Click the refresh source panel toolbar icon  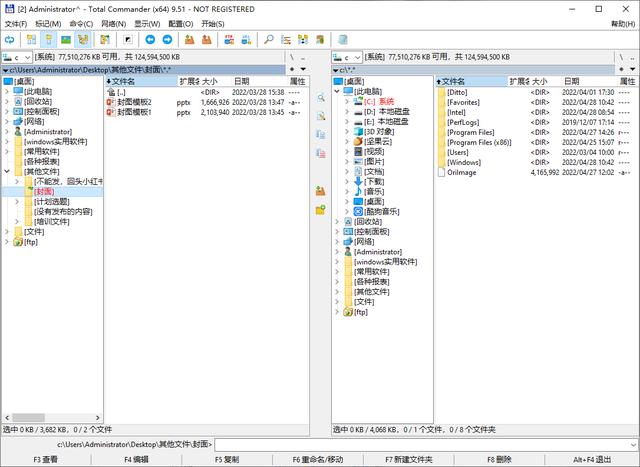click(9, 40)
